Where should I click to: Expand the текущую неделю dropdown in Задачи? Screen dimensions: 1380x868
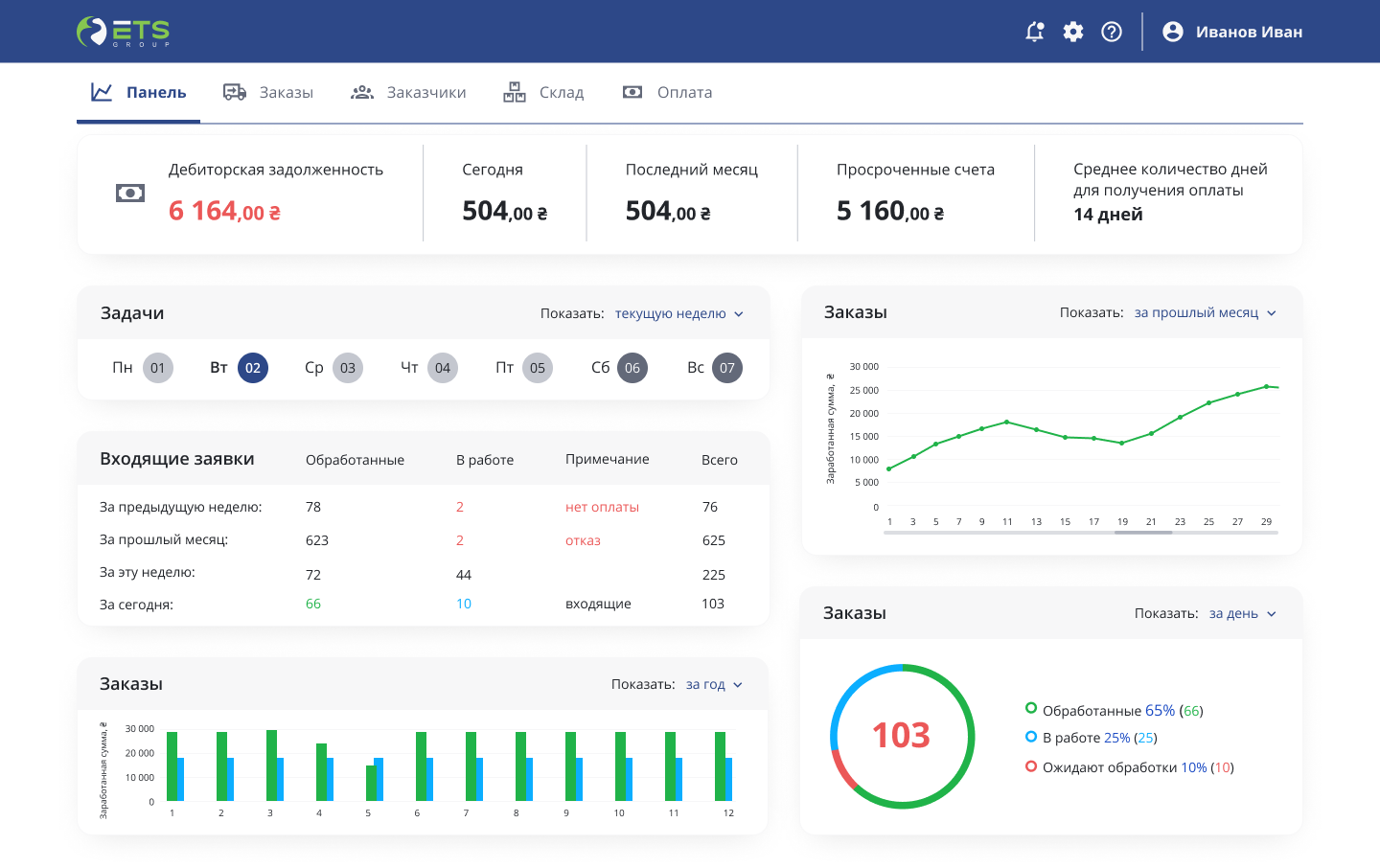click(678, 313)
